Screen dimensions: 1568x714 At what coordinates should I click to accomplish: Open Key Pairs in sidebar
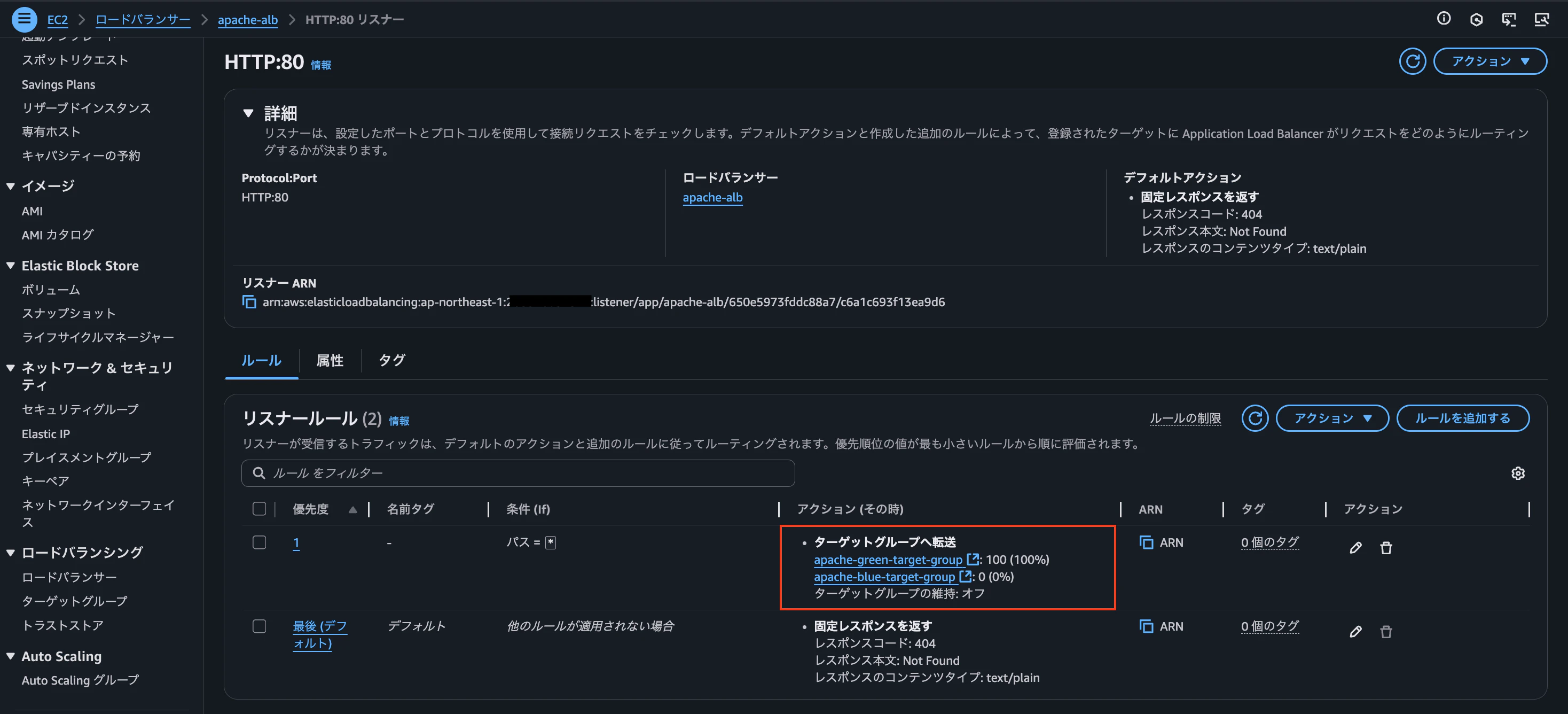45,480
